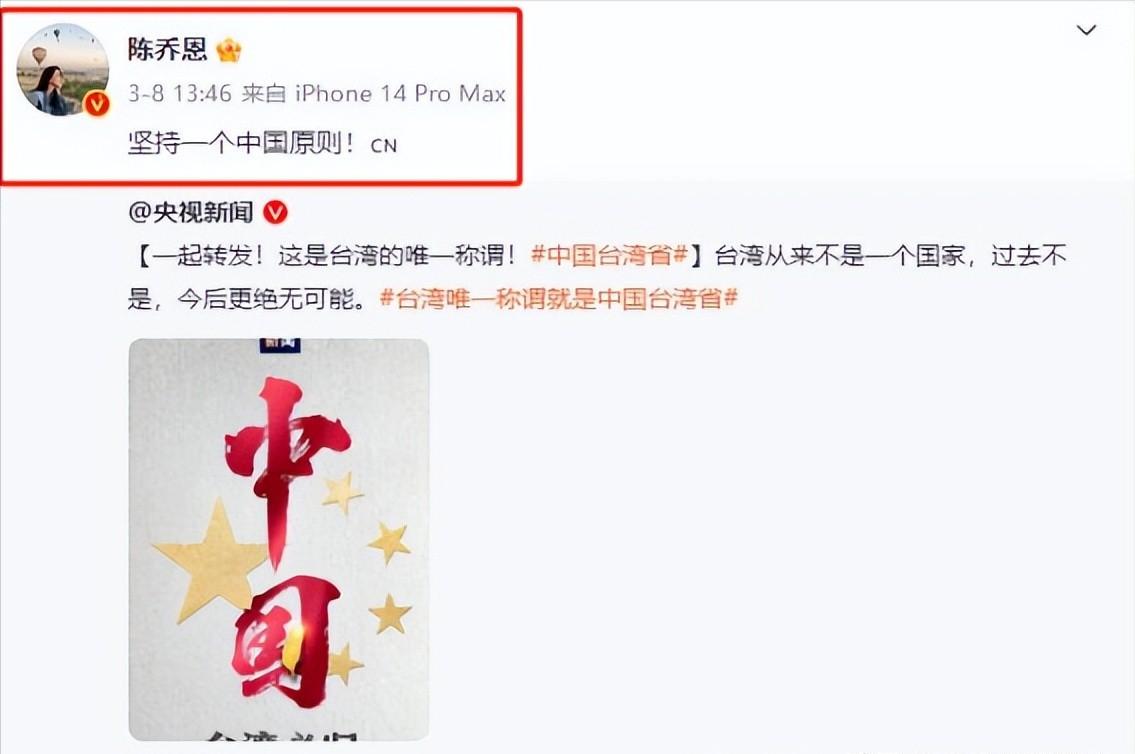Click the partially visible text at image bottom
1135x754 pixels.
click(x=281, y=736)
